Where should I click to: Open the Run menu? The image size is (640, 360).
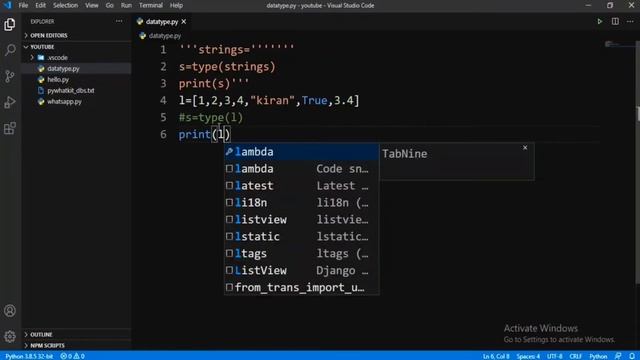tap(127, 5)
